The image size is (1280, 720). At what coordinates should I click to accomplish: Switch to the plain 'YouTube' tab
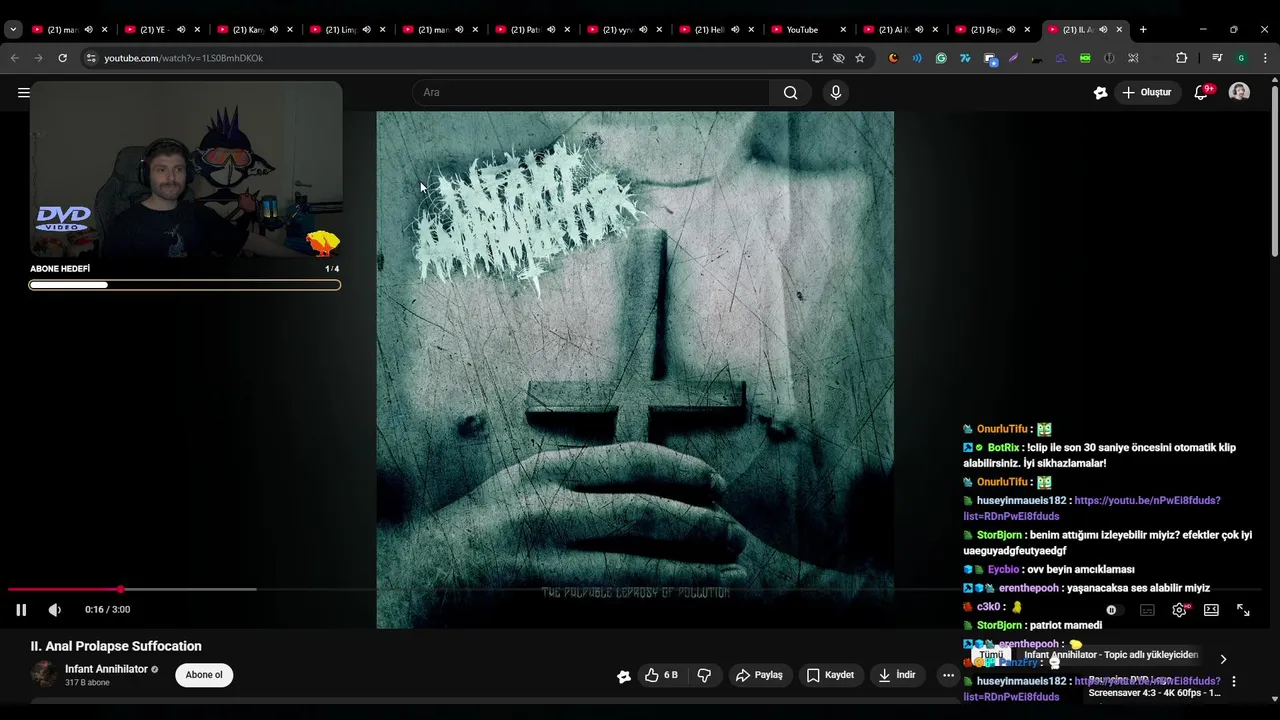click(809, 30)
